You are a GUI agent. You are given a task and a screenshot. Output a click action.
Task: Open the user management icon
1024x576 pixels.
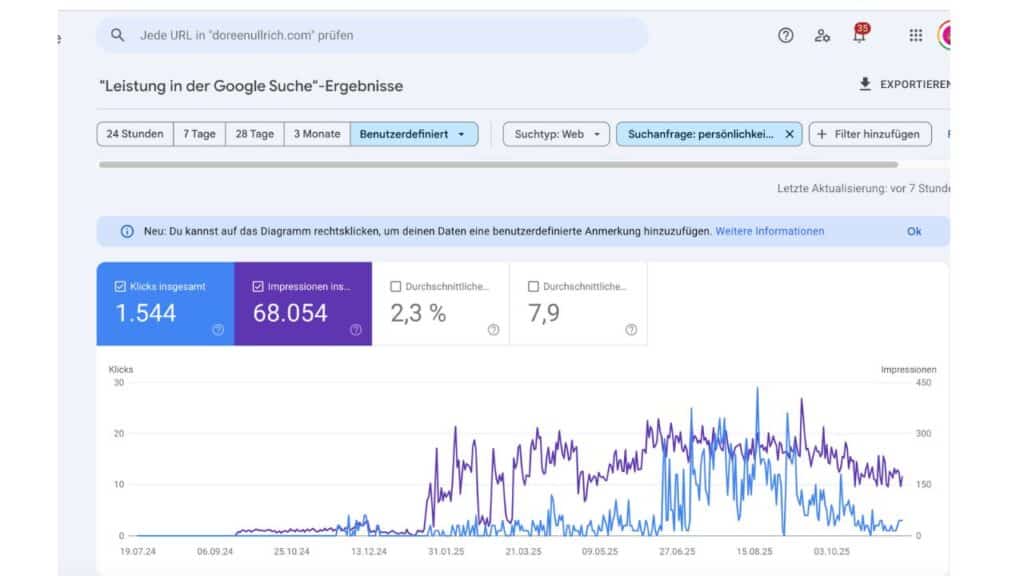point(822,35)
